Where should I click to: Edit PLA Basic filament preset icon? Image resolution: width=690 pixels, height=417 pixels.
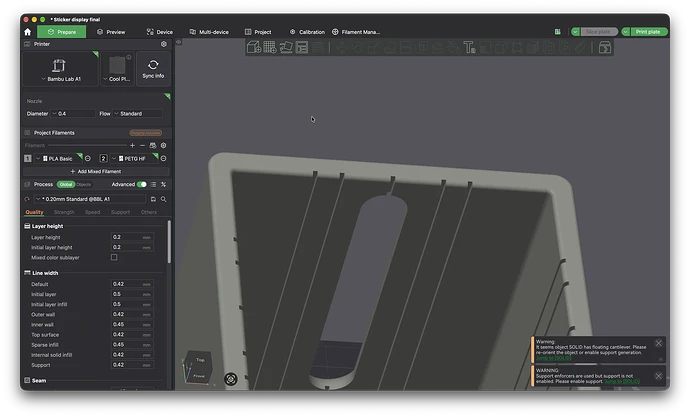[88, 158]
